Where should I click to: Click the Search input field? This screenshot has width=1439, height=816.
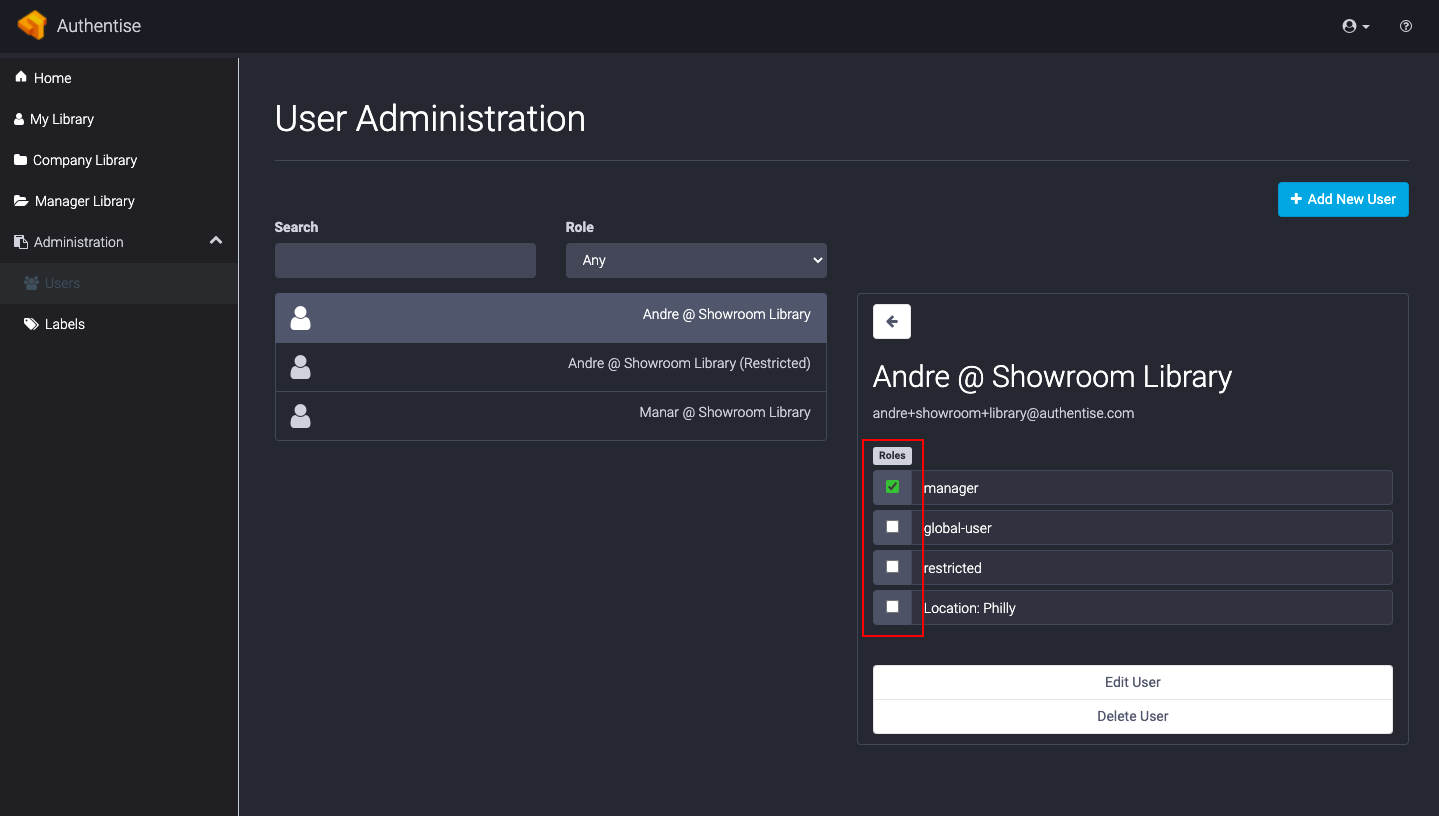[x=405, y=260]
